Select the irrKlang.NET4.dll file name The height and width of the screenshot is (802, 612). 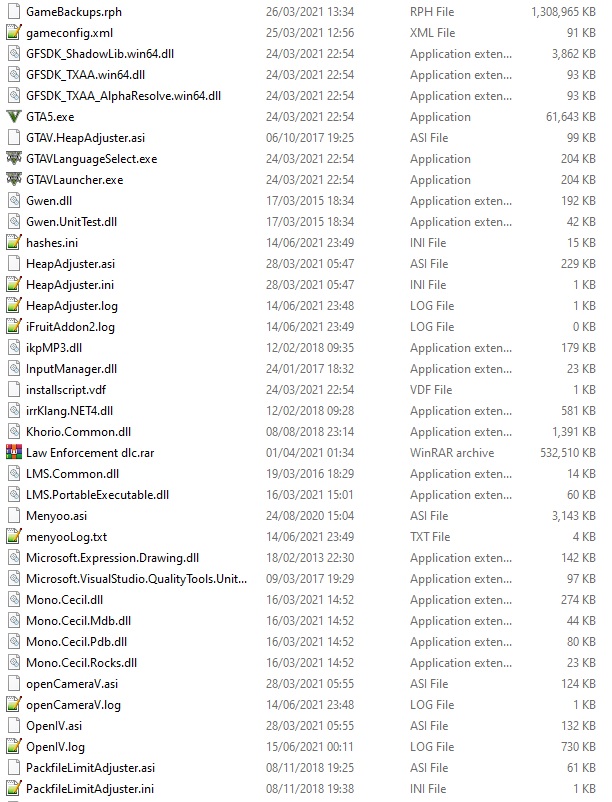(x=70, y=411)
